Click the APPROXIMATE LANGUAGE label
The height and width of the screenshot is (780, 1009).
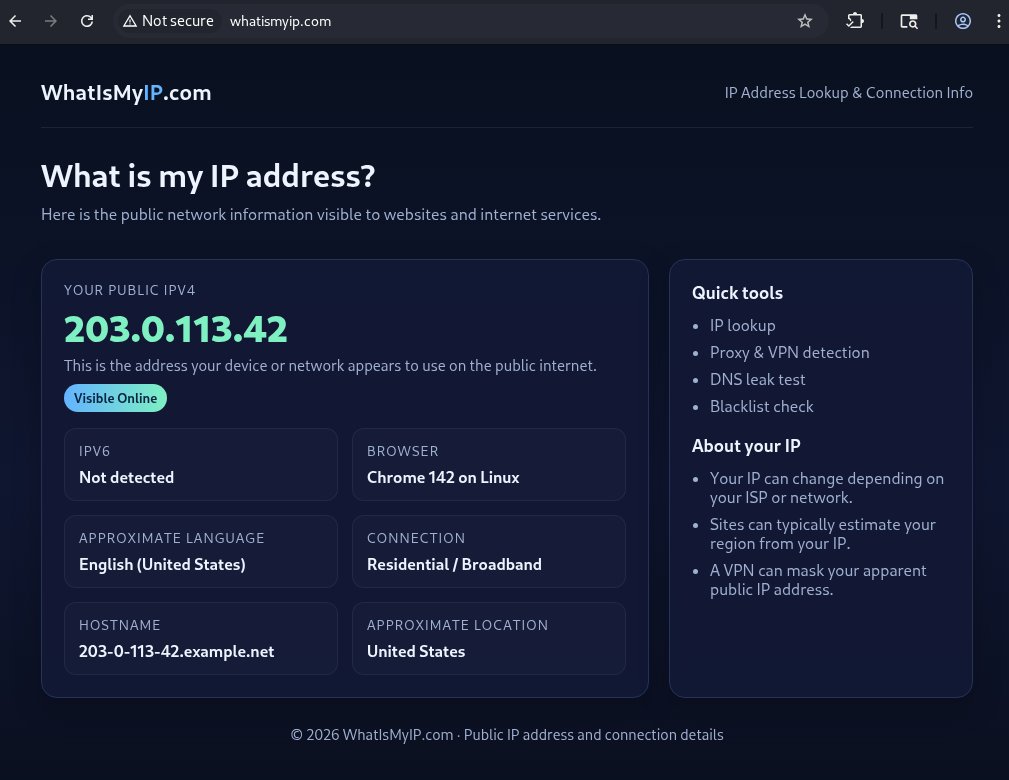172,538
